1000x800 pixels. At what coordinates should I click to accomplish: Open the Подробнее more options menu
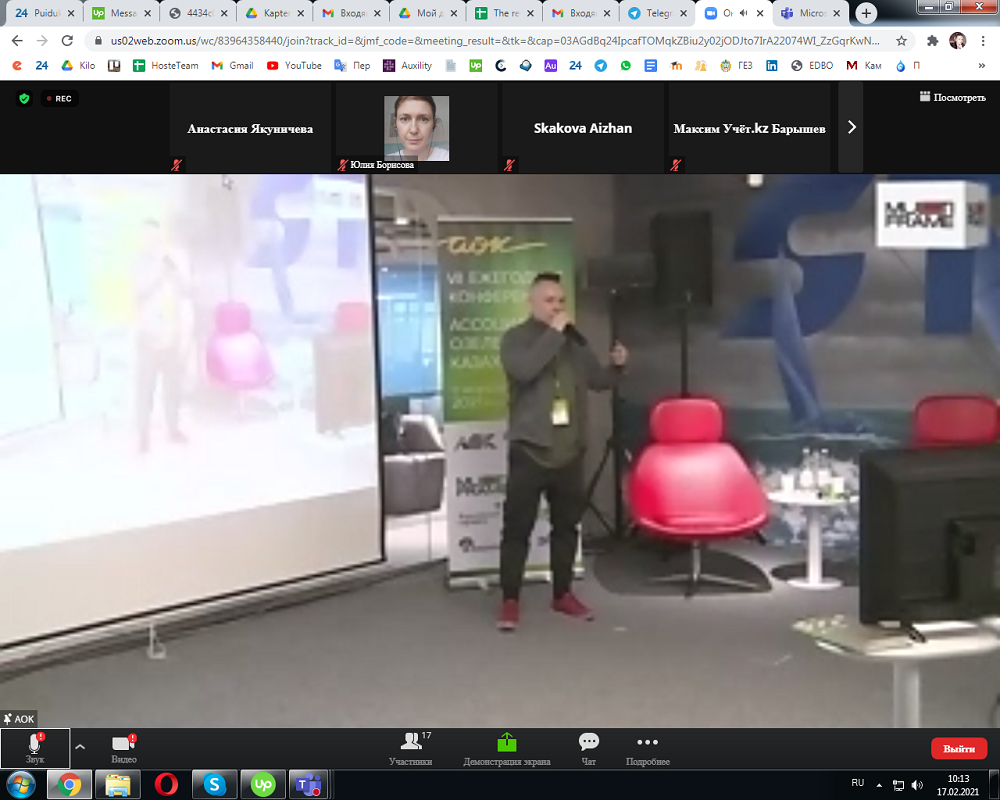coord(647,748)
